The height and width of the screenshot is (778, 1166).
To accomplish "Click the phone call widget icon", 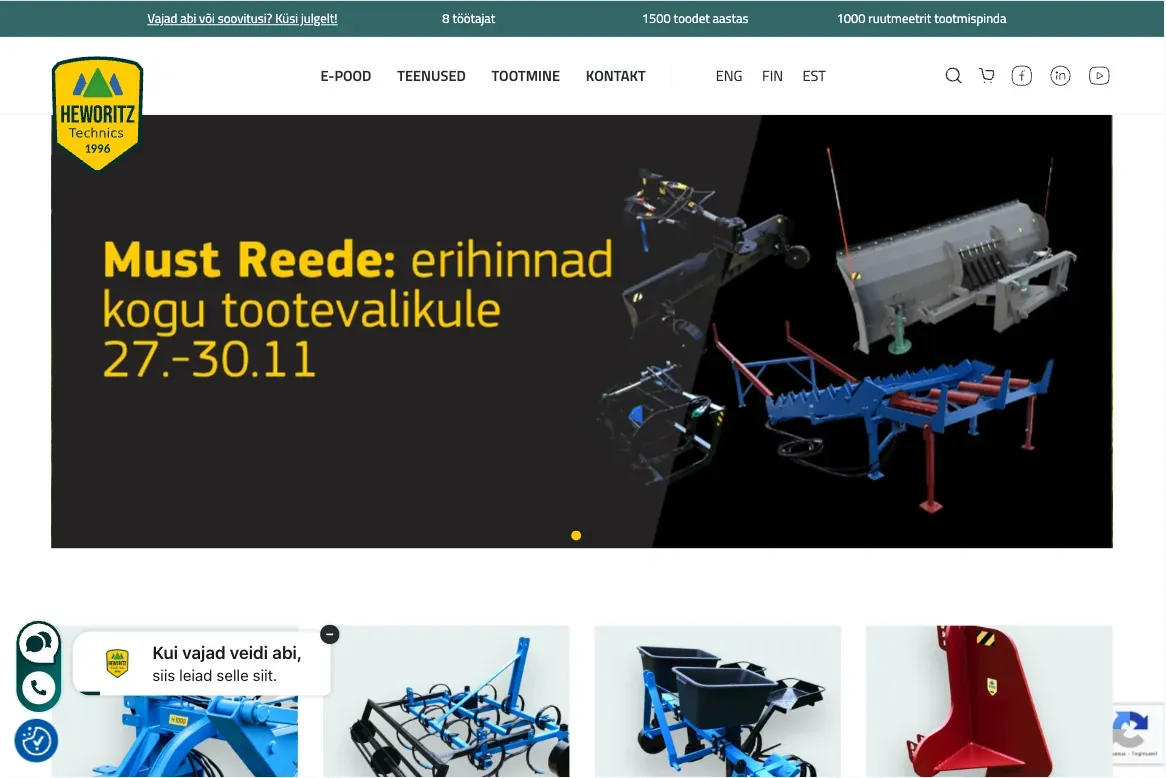I will point(38,688).
